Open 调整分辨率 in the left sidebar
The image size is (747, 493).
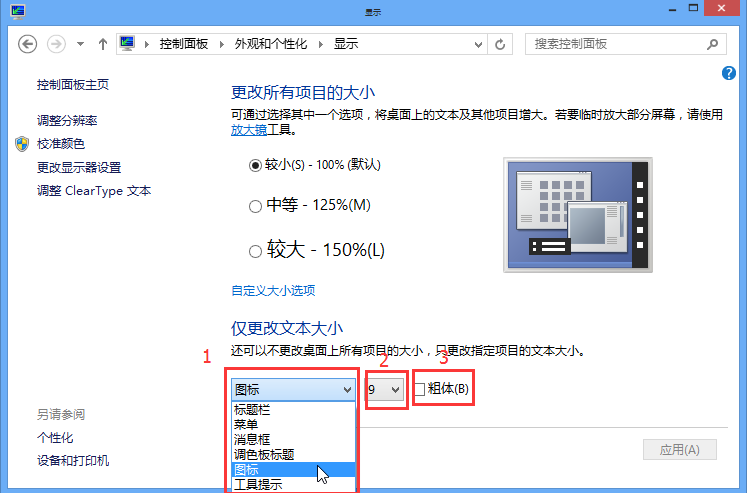(67, 120)
